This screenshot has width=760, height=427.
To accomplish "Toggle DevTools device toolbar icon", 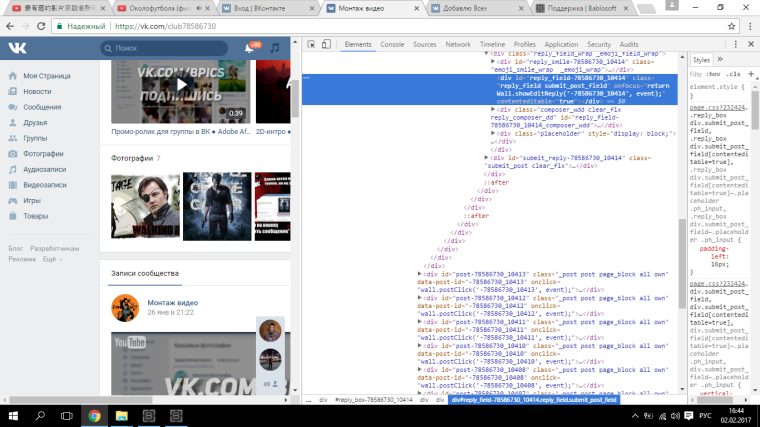I will pos(327,45).
